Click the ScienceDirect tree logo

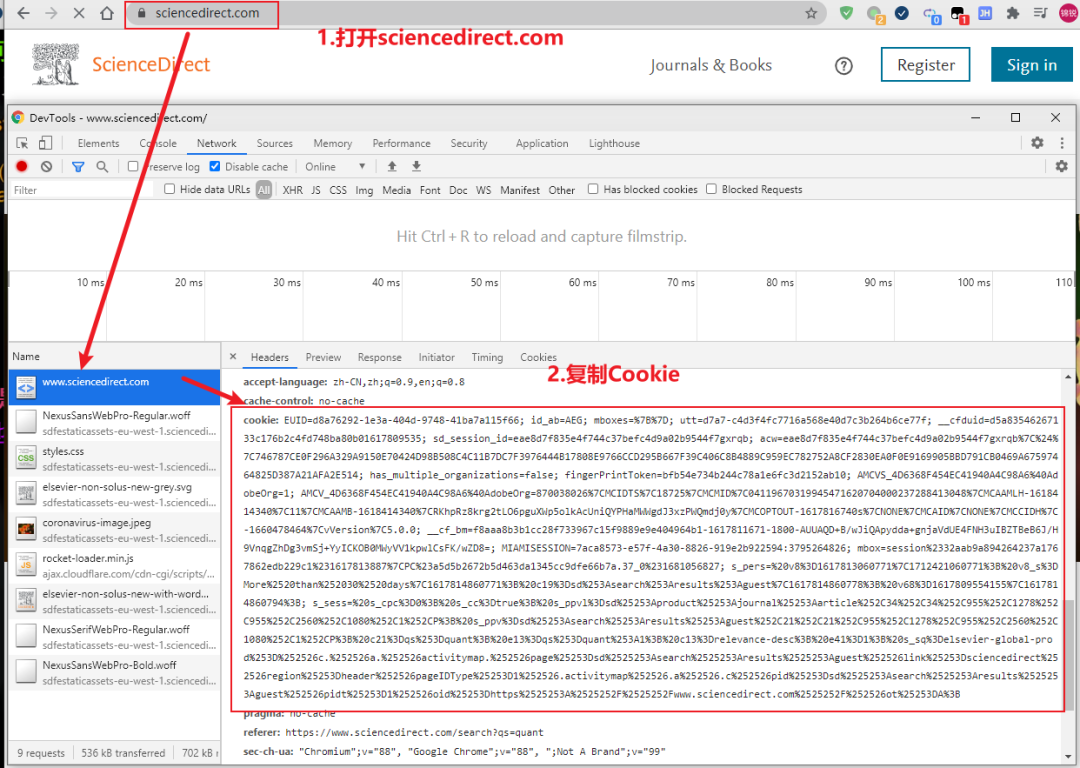coord(56,65)
